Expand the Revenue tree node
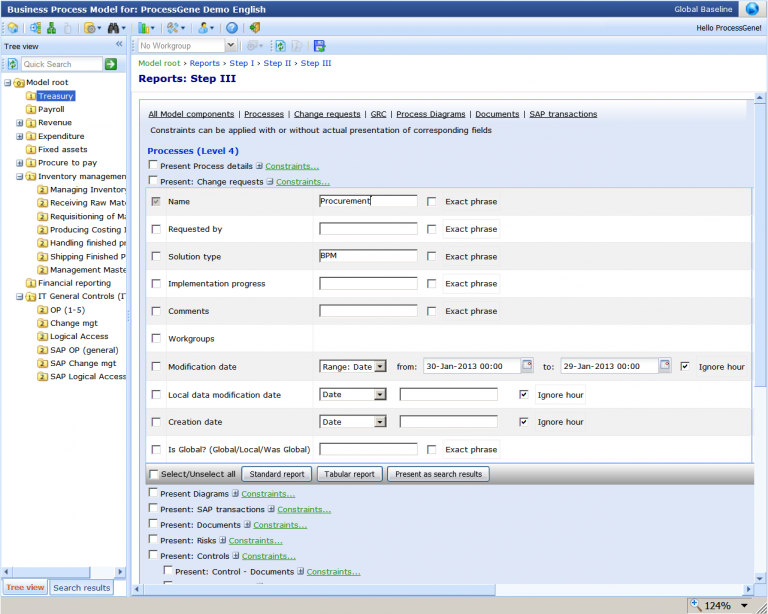The image size is (768, 614). click(19, 123)
